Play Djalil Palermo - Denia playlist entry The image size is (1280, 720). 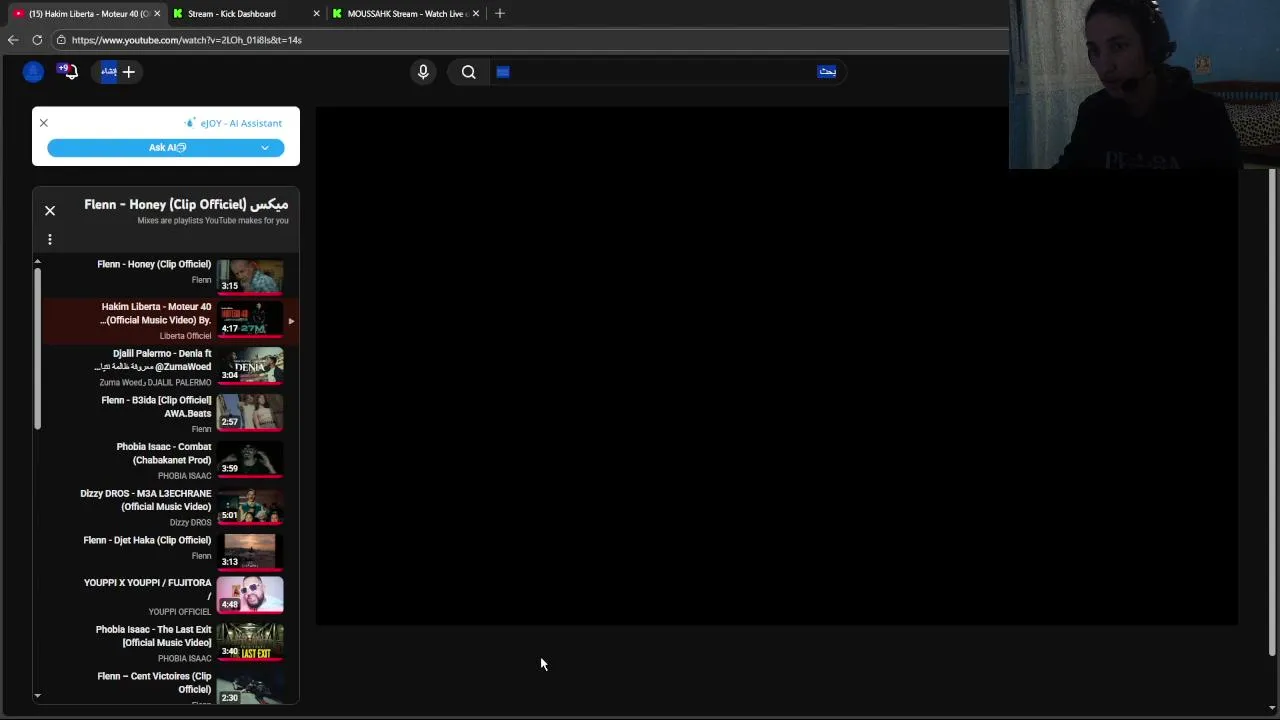point(168,367)
